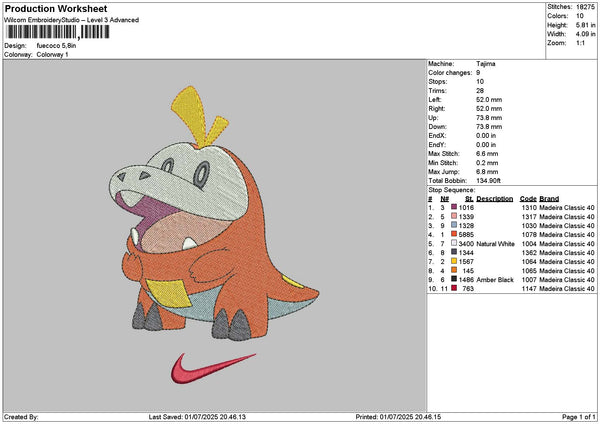
Task: Select thread code '1064' in row 7
Action: click(x=529, y=262)
